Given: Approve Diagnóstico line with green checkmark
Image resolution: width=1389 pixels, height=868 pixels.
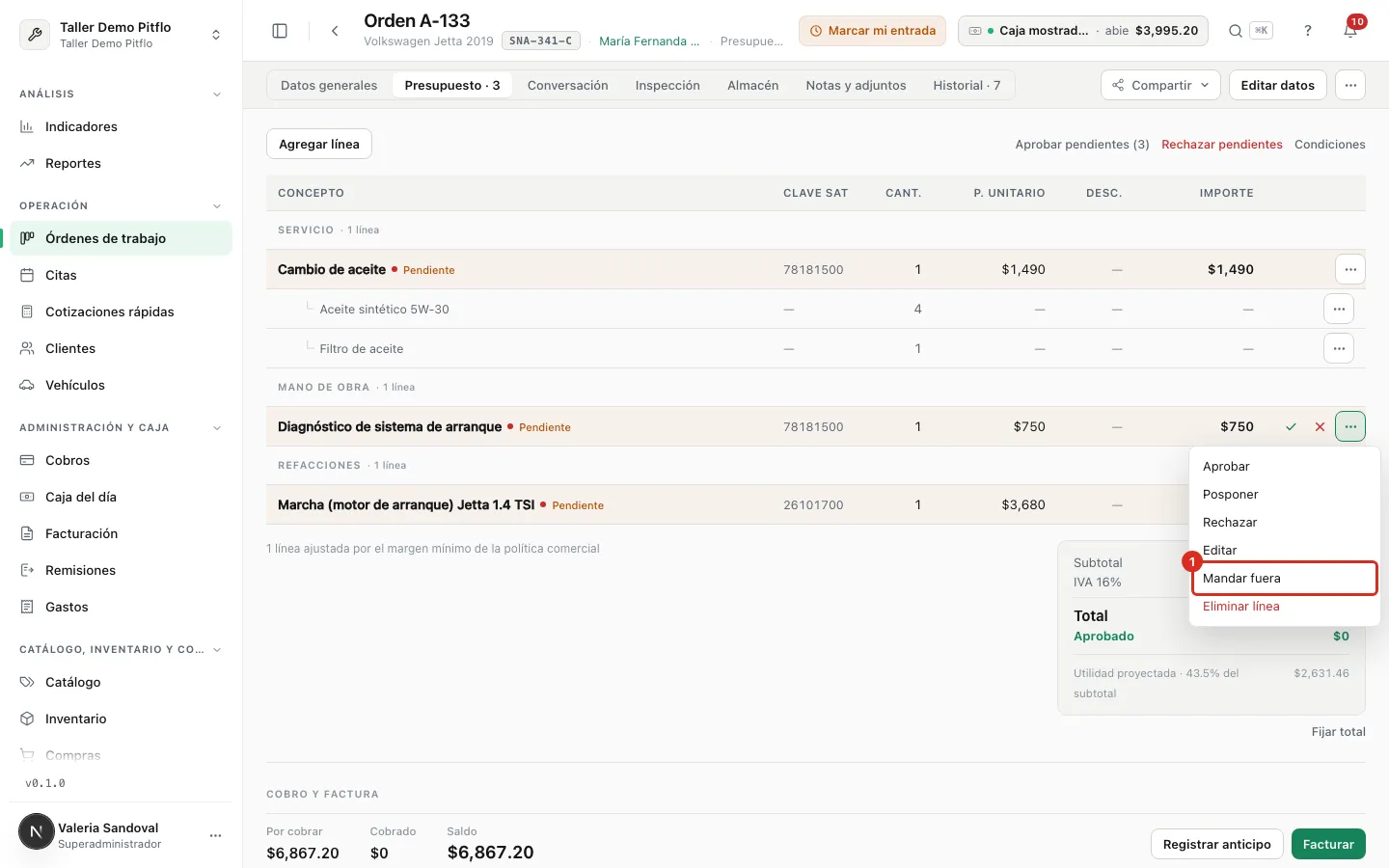Looking at the screenshot, I should [1291, 426].
